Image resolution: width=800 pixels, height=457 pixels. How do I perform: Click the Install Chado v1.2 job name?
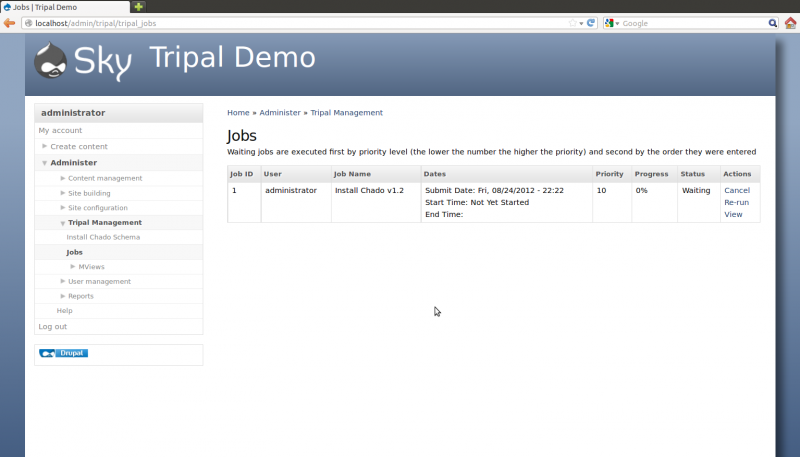pos(369,190)
